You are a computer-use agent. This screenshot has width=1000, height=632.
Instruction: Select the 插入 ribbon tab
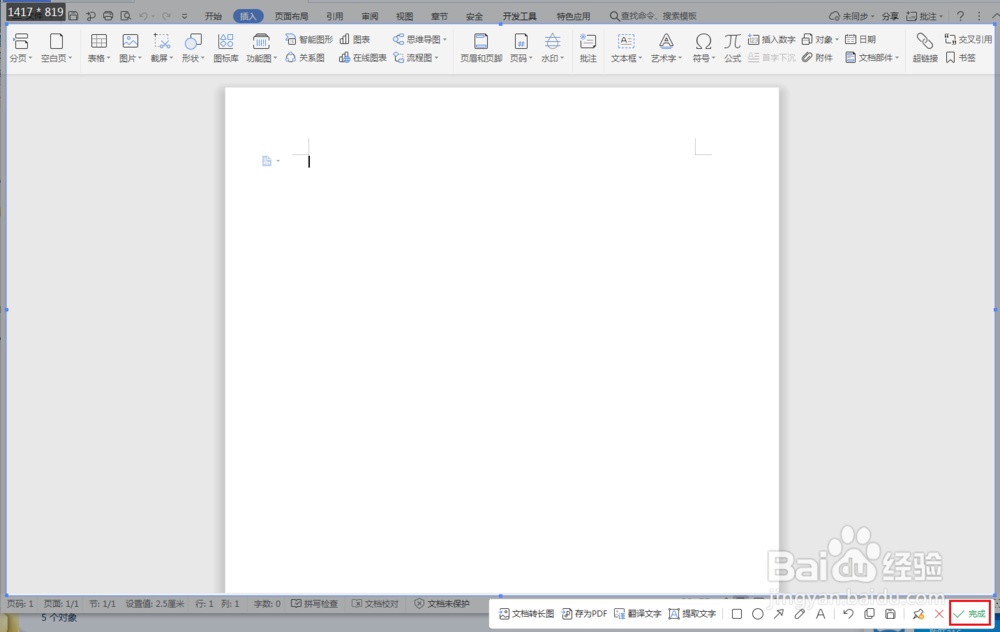(x=248, y=16)
